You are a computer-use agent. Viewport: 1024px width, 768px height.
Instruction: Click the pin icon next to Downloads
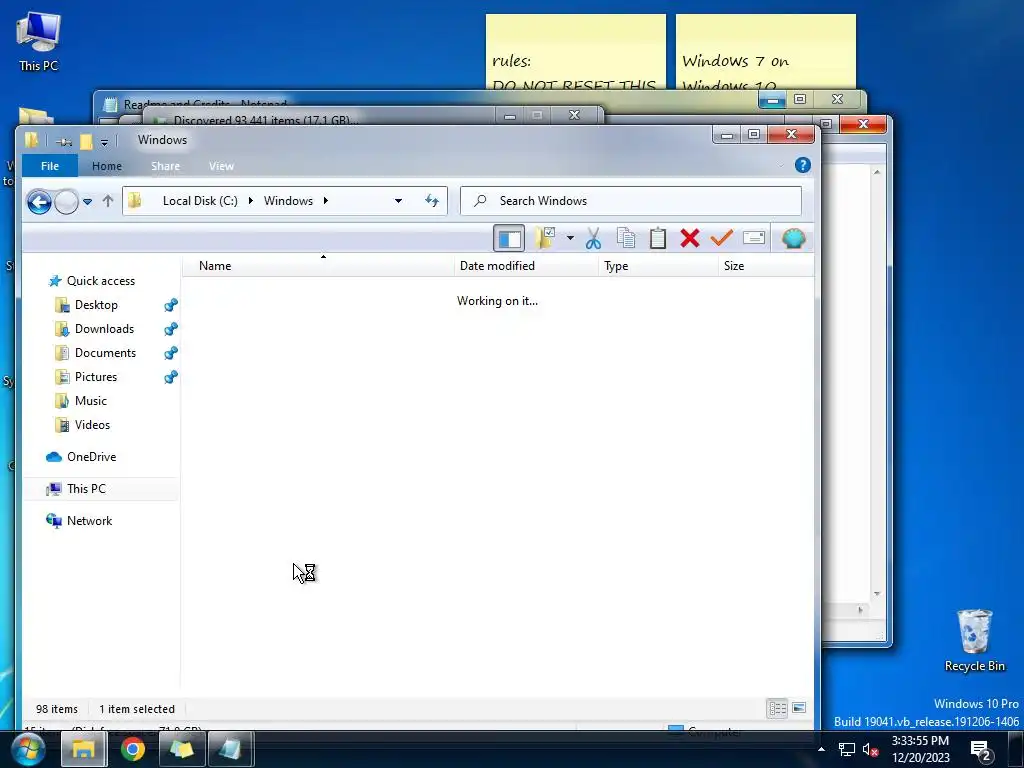(x=170, y=329)
